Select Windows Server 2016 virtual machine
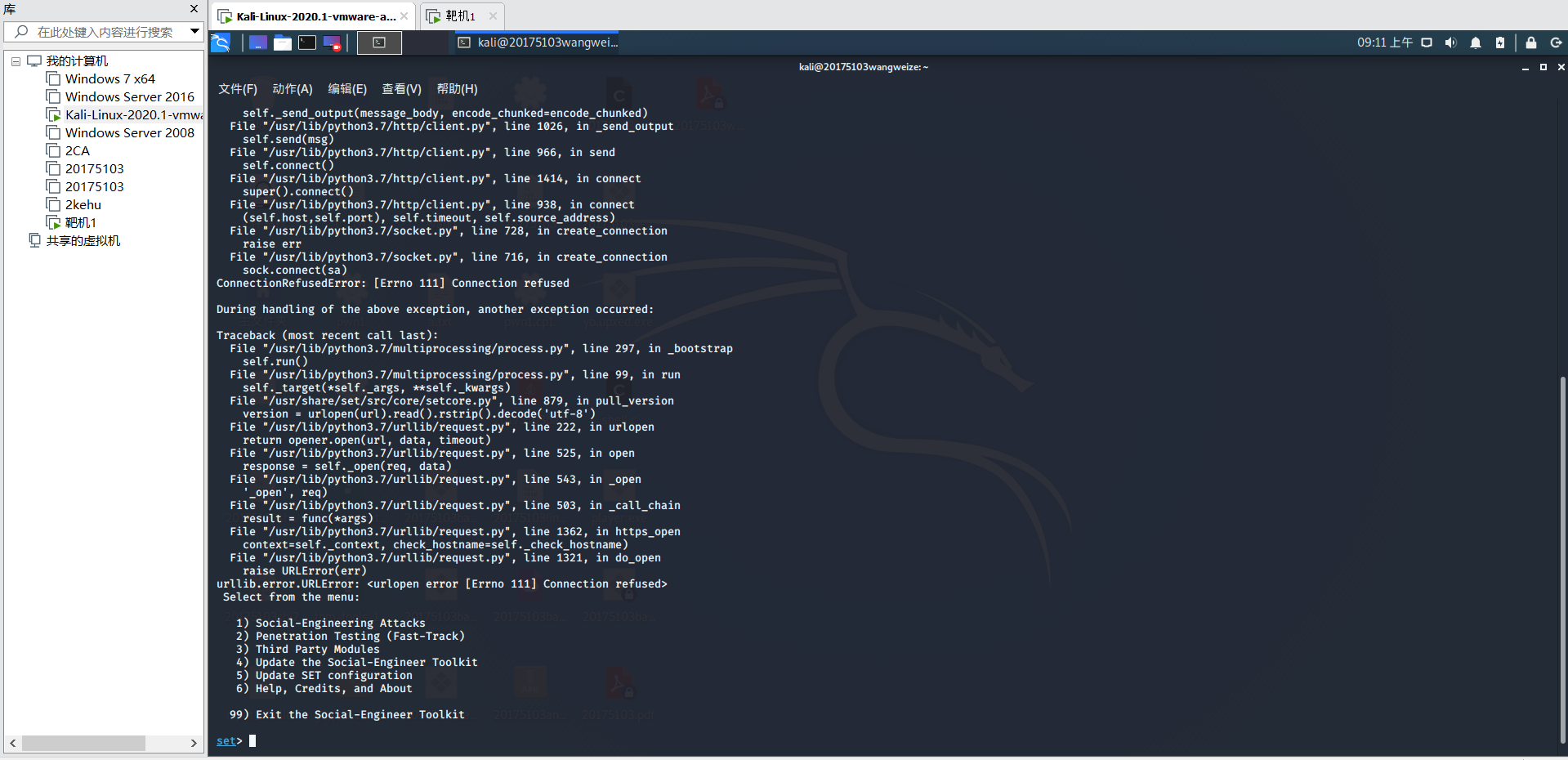1568x760 pixels. coord(129,97)
